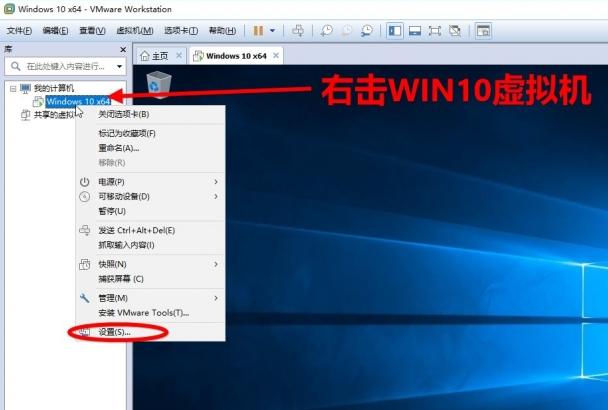
Task: Expand the 可移动设备(D) submenu
Action: 150,197
